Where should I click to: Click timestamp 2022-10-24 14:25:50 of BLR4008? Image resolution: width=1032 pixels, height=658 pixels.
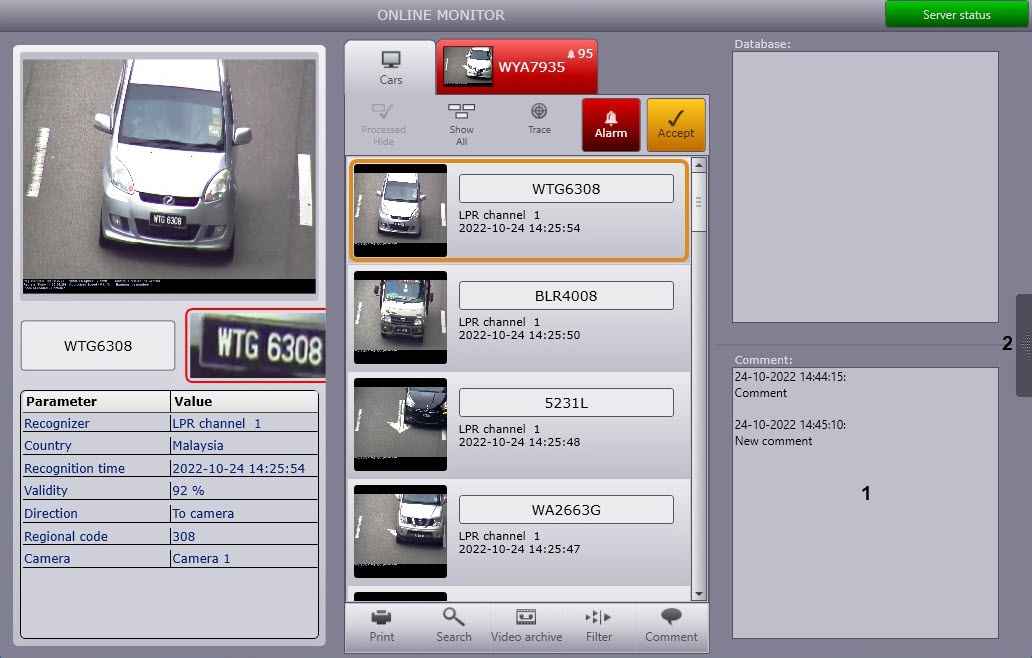coord(519,335)
